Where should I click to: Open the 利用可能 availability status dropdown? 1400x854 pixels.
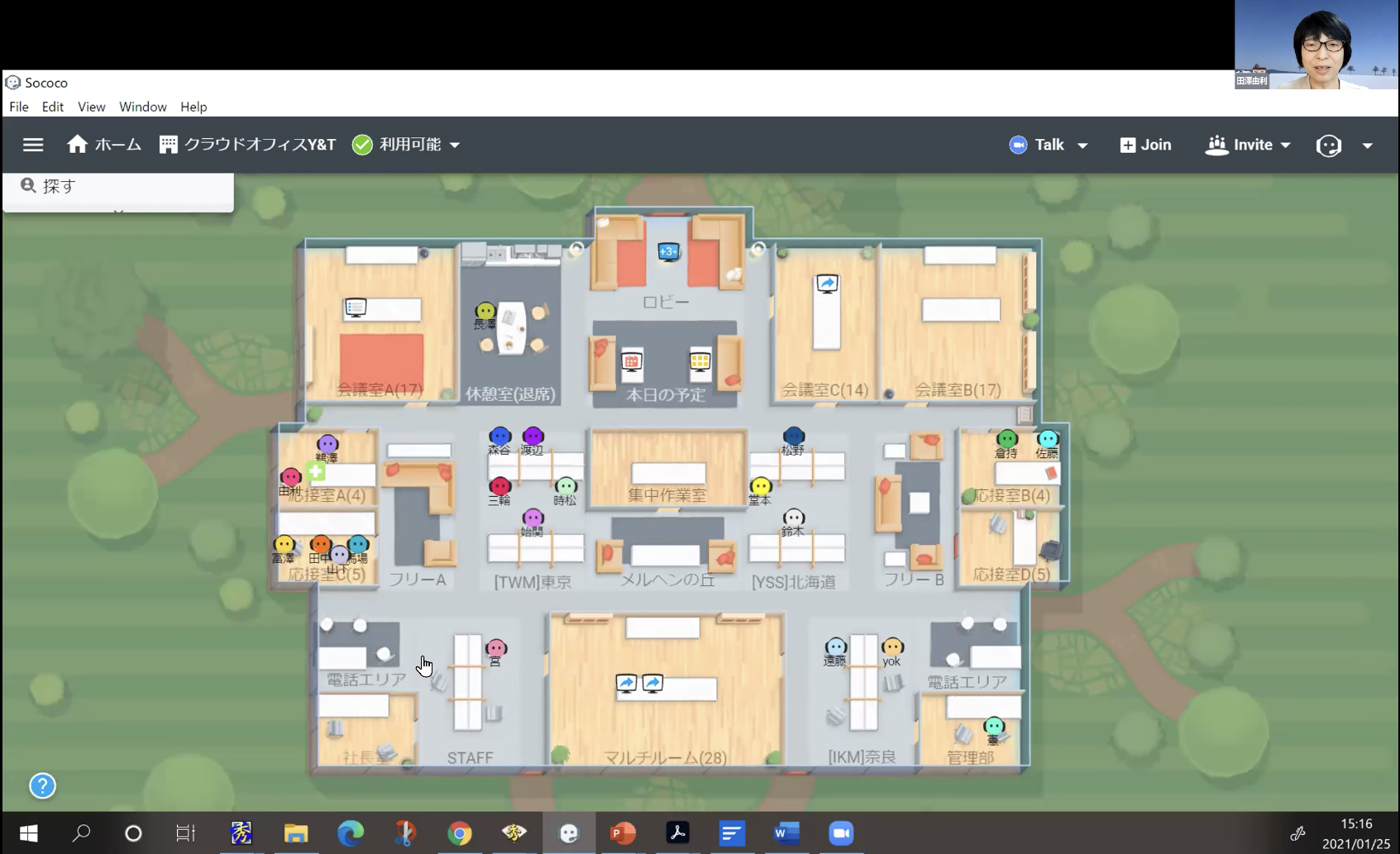(x=406, y=145)
